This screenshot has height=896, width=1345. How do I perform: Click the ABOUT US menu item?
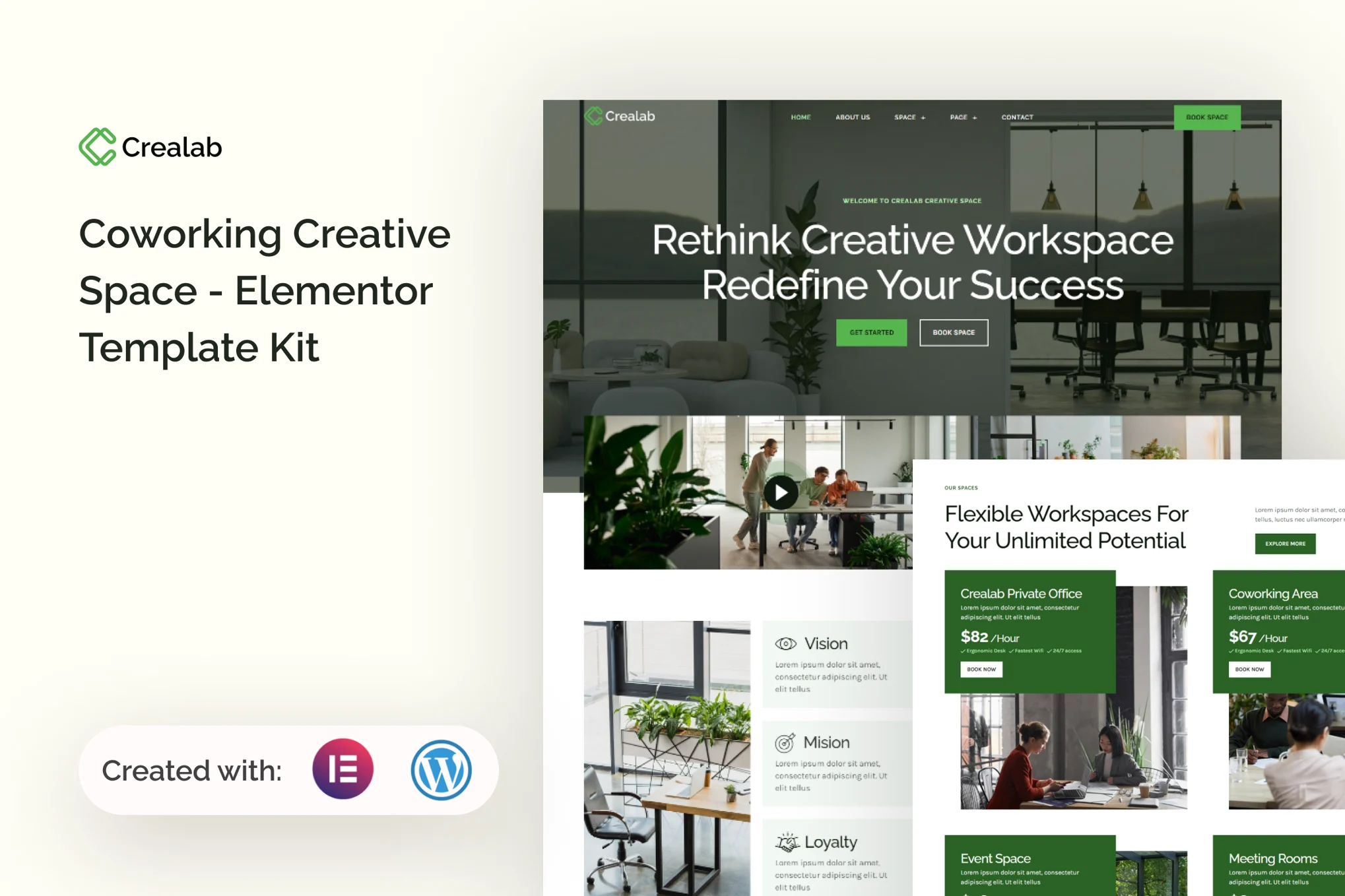coord(855,117)
